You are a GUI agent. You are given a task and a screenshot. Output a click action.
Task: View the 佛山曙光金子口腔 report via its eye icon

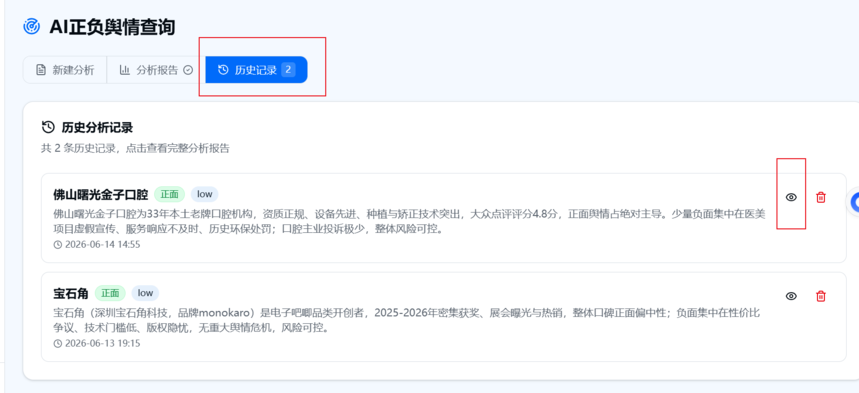[x=791, y=197]
